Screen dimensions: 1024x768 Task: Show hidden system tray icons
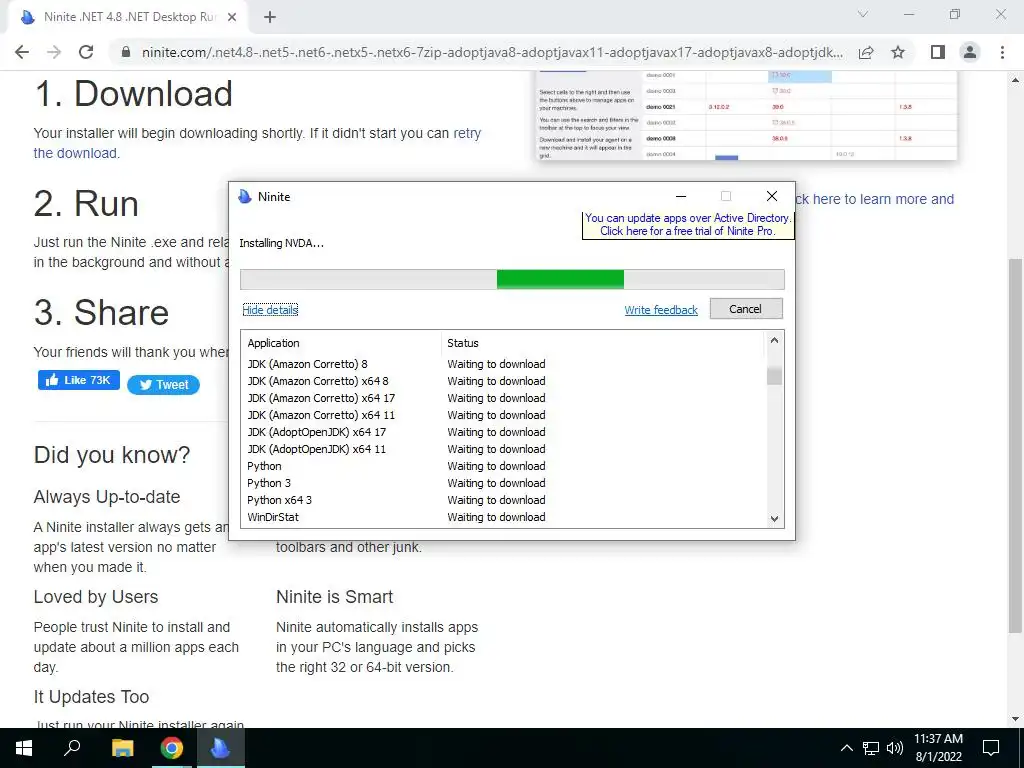(x=846, y=748)
